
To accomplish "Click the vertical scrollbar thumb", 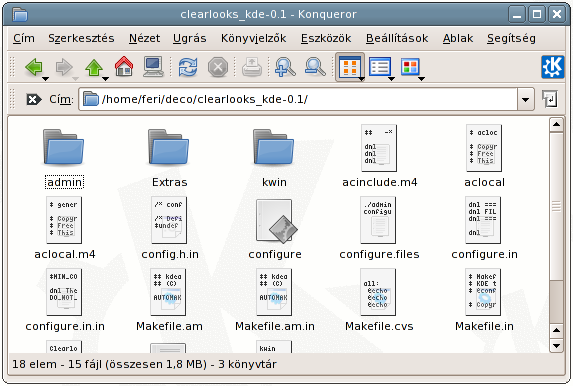I will click(556, 207).
